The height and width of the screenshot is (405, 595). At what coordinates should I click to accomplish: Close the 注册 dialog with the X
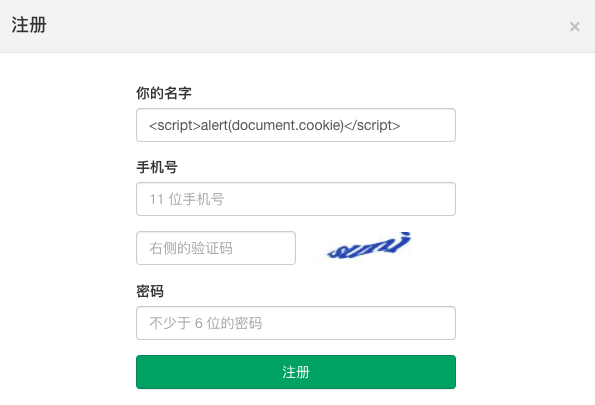[x=575, y=27]
